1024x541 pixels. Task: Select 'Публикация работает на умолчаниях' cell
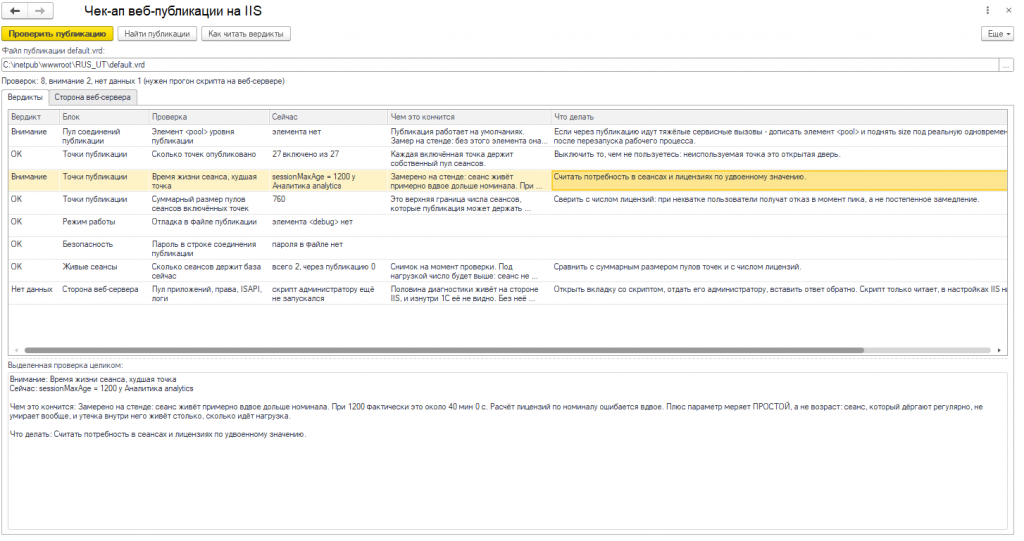click(x=470, y=136)
